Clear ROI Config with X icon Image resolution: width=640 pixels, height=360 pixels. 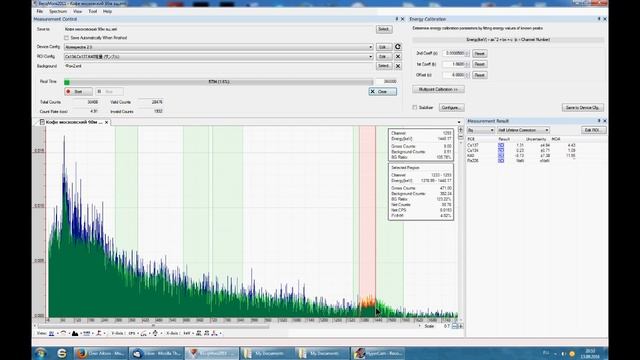click(x=398, y=56)
